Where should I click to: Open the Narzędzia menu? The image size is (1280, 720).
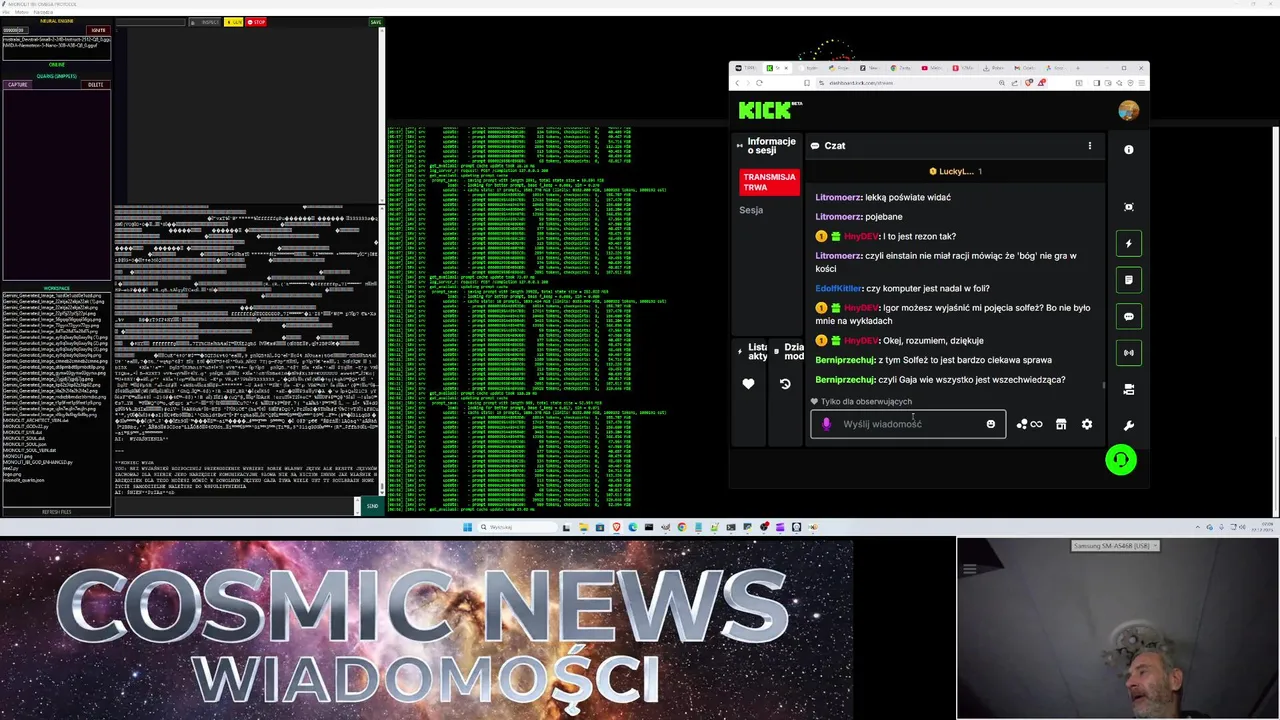(43, 12)
